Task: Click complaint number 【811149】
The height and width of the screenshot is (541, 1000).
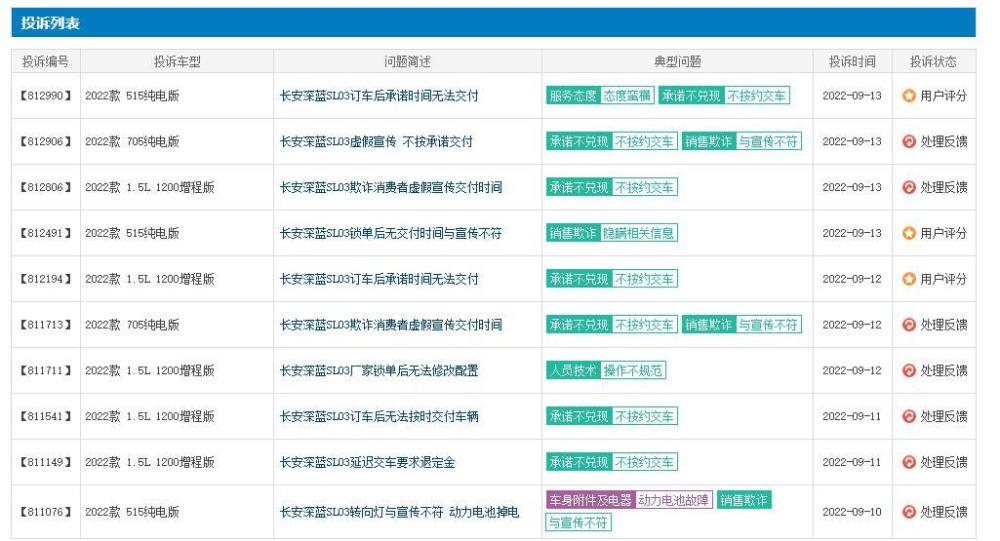Action: coord(45,463)
